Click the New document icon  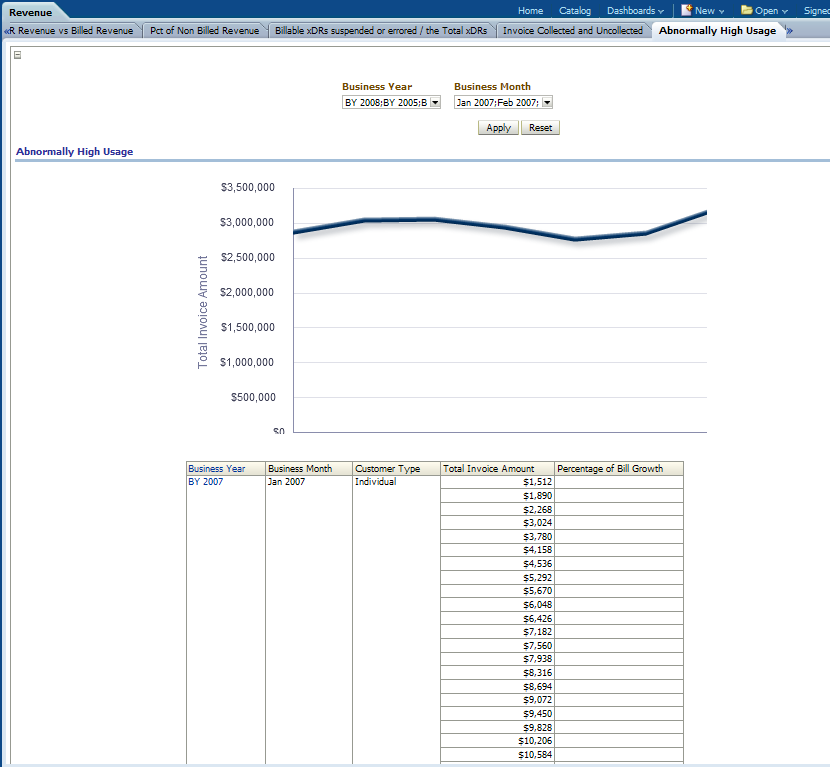[686, 10]
